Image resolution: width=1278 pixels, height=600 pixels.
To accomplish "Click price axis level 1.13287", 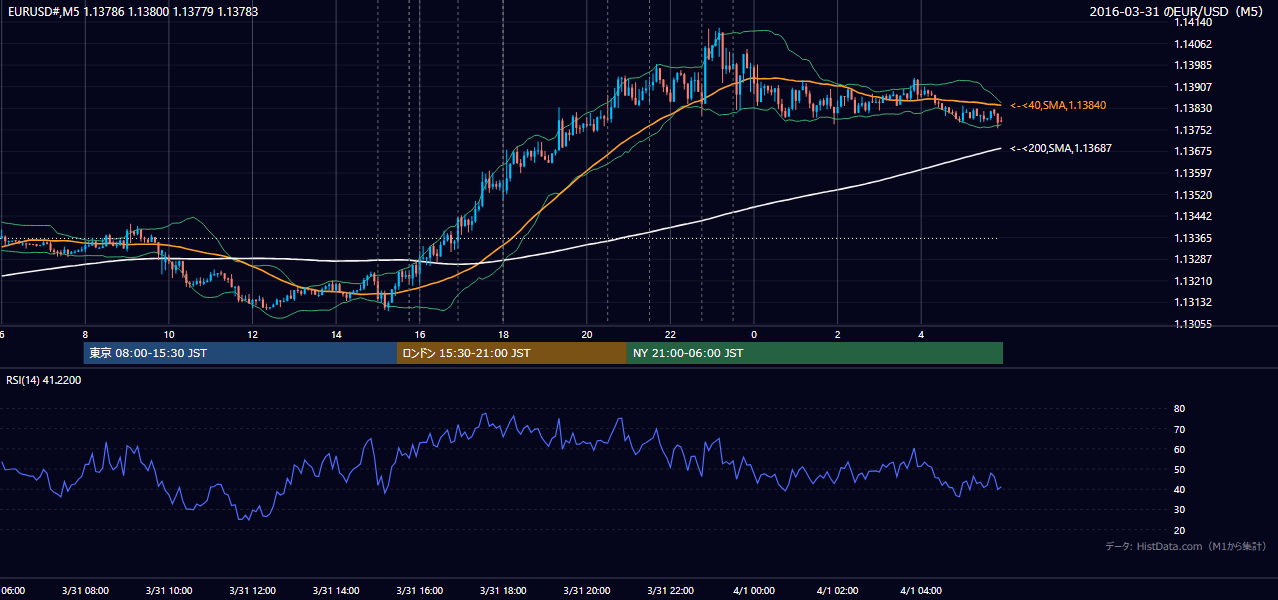I will click(1192, 259).
